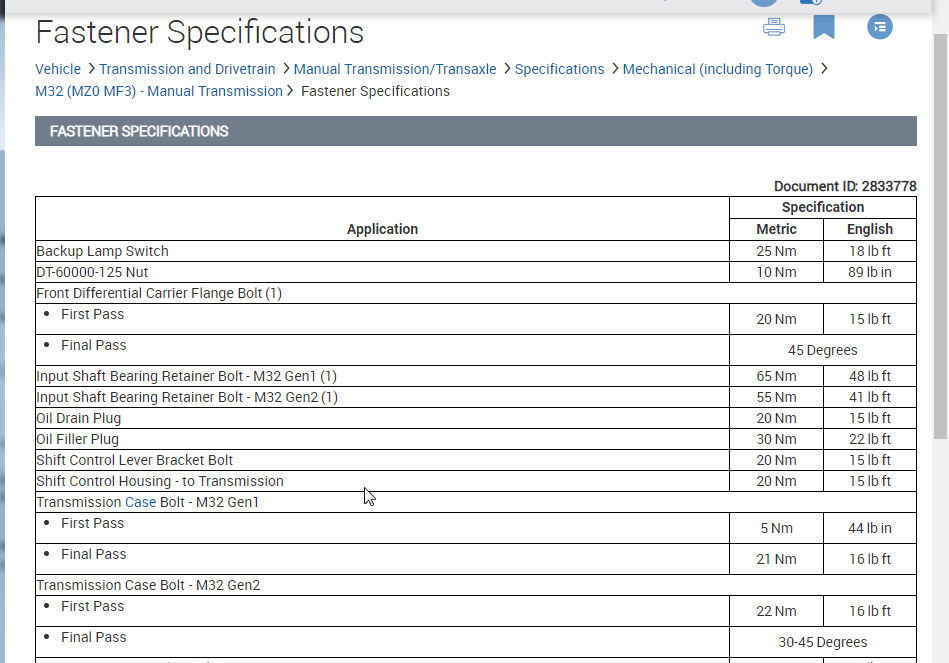Click the 22 lb ft Oil Filler value
The height and width of the screenshot is (663, 949).
[x=870, y=439]
